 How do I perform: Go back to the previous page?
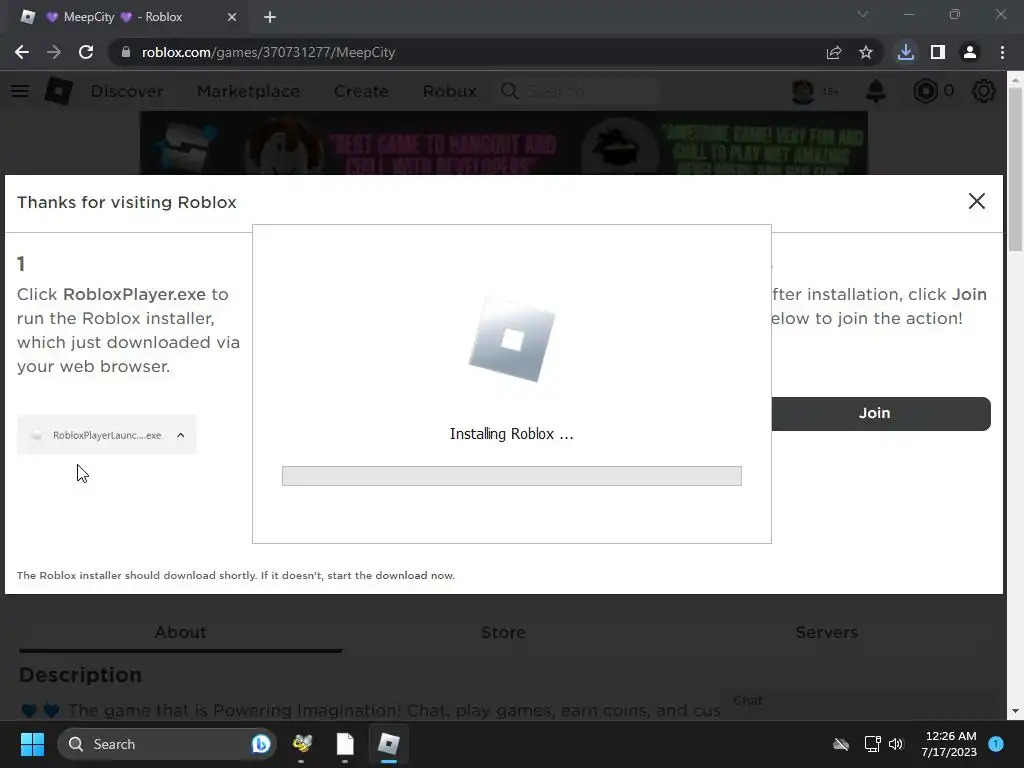[22, 52]
